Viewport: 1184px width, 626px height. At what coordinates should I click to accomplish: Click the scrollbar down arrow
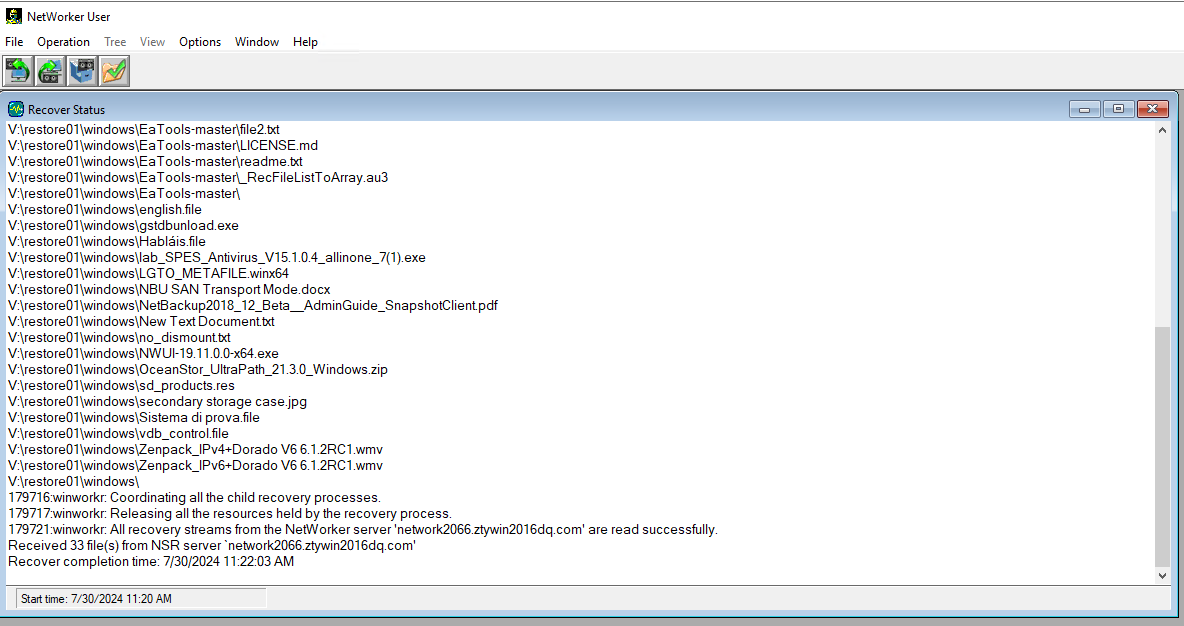click(x=1162, y=575)
